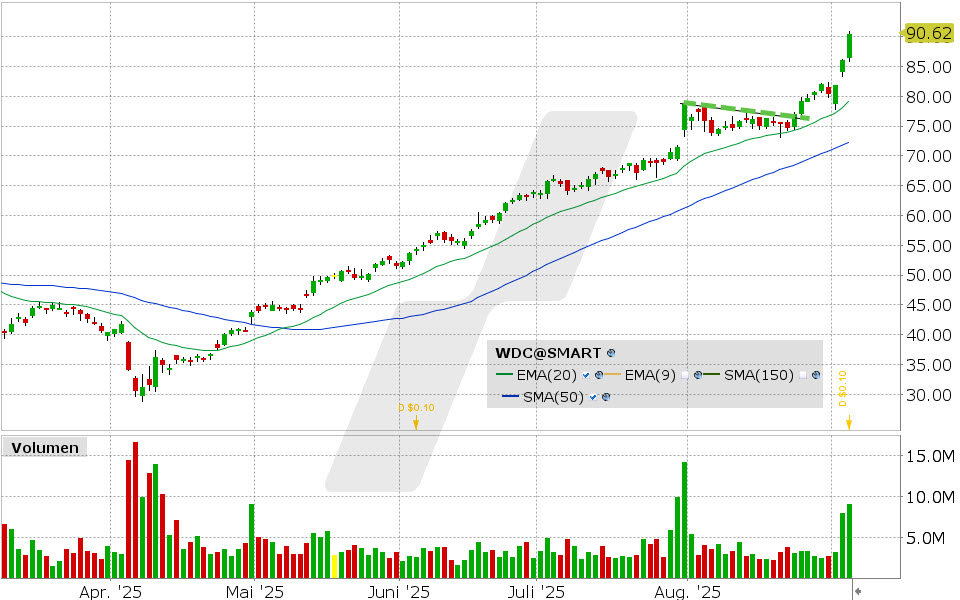Viewport: 960px width, 600px height.
Task: Open the SMA(150) indicator settings icon
Action: coord(816,375)
